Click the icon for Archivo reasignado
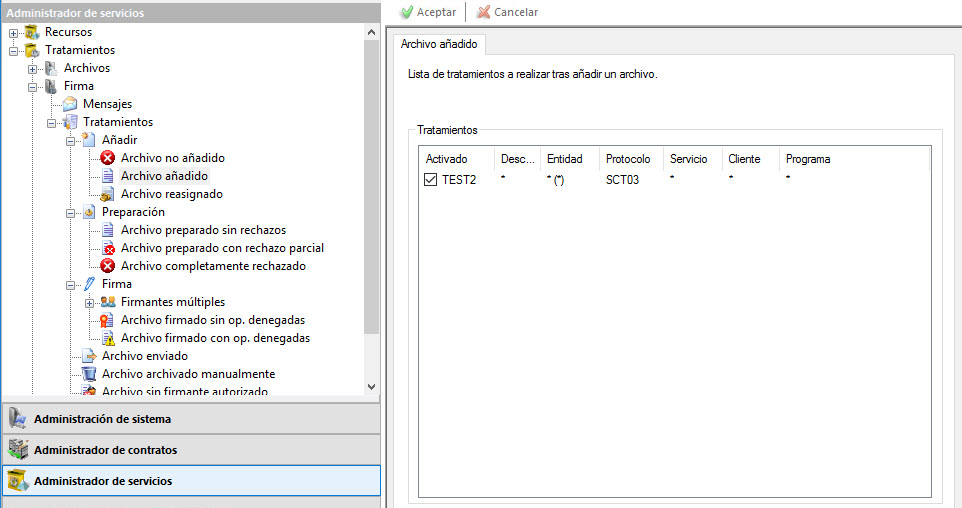 108,194
